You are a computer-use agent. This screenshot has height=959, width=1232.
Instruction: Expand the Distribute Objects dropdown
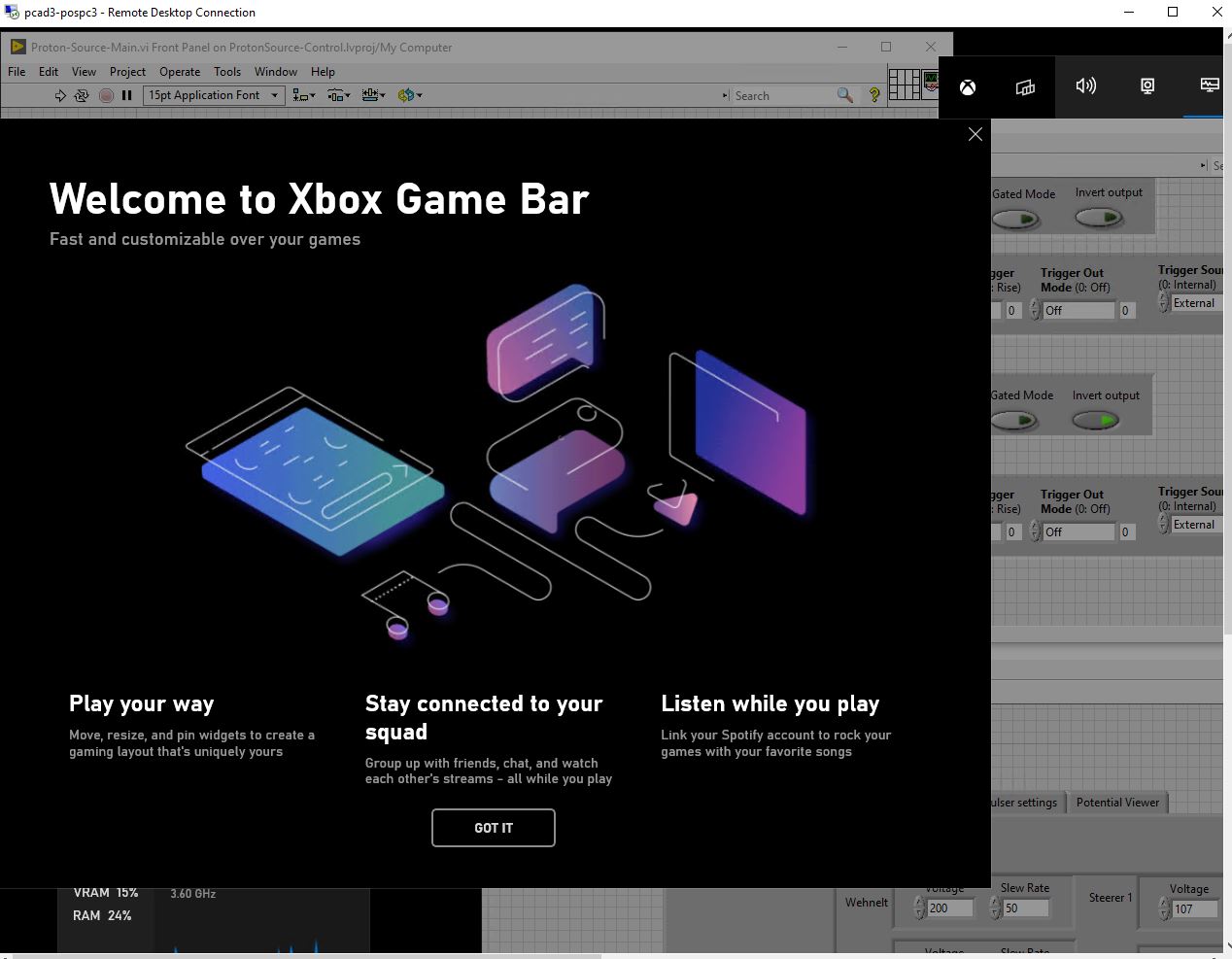[x=339, y=95]
